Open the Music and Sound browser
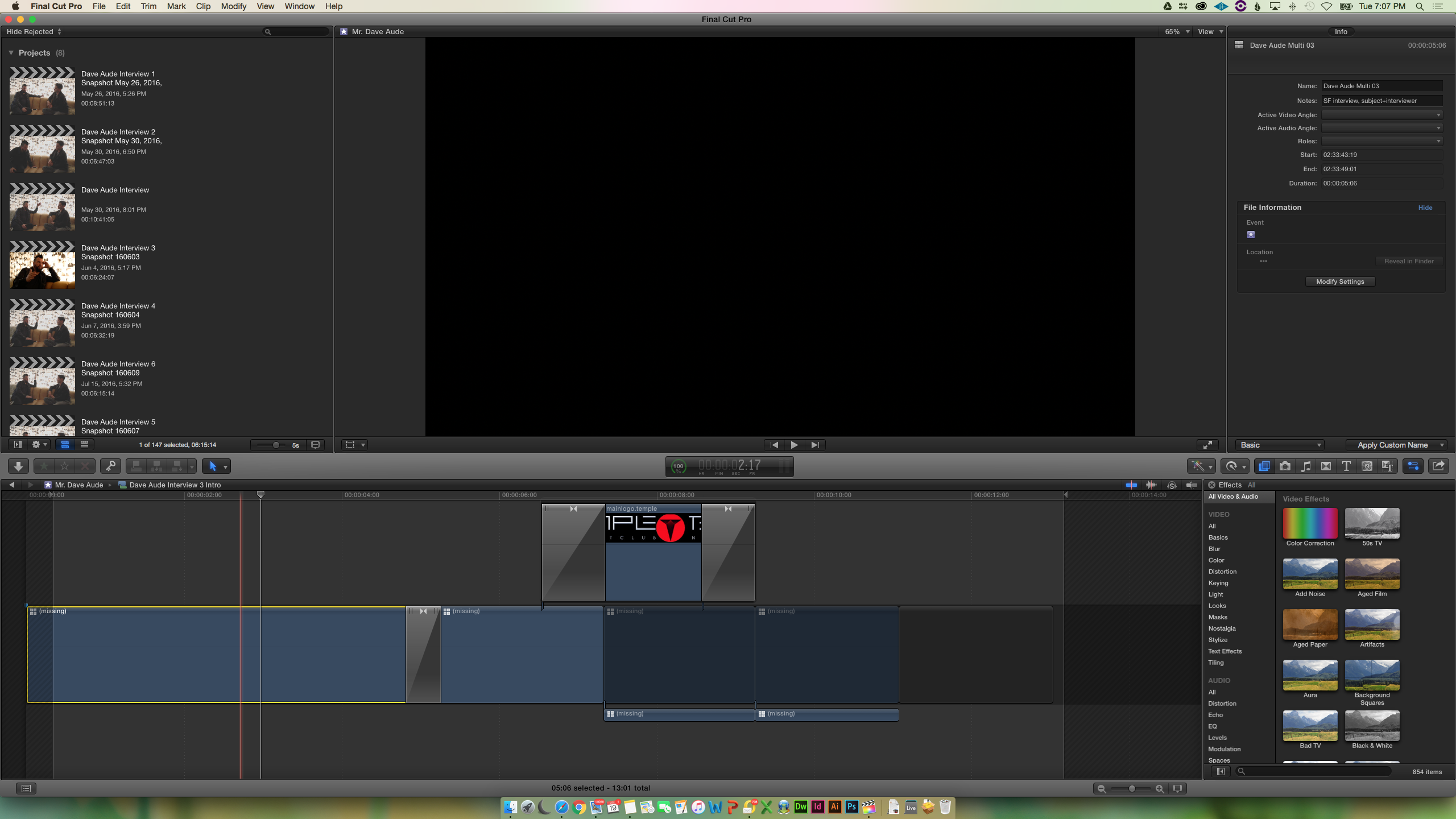The height and width of the screenshot is (819, 1456). coord(1305,466)
